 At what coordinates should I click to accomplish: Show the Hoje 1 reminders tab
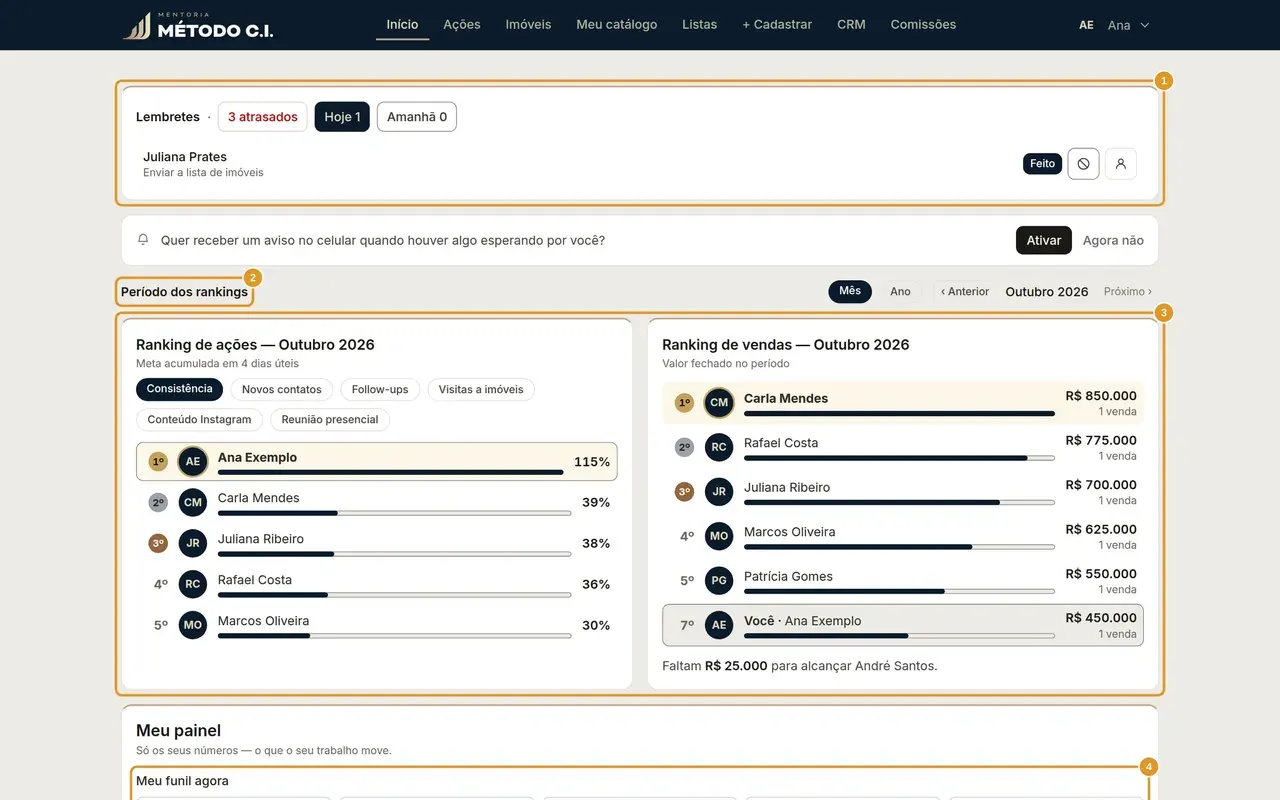point(342,117)
